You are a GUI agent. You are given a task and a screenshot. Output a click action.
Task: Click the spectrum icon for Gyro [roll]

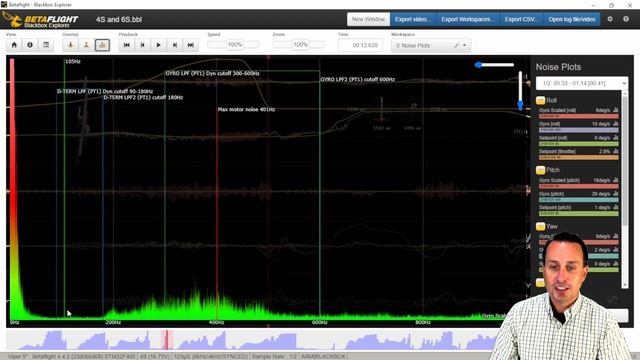click(616, 124)
